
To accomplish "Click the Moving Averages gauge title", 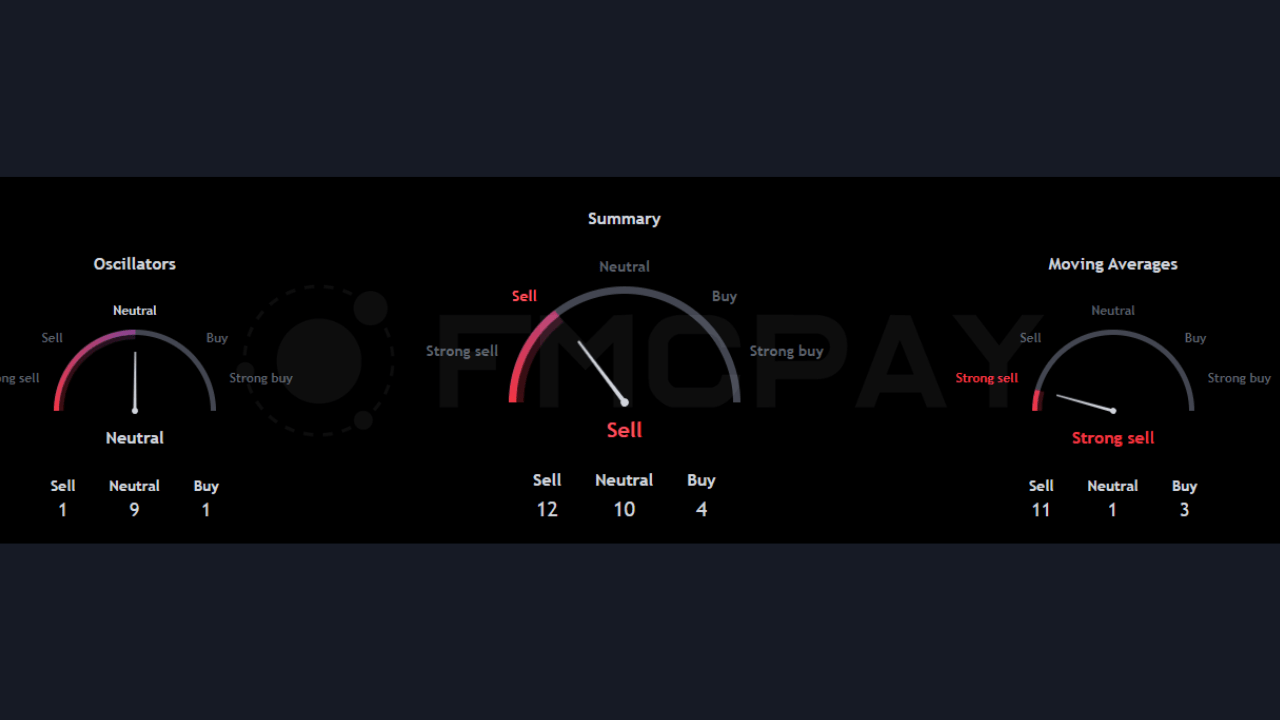I will point(1113,264).
